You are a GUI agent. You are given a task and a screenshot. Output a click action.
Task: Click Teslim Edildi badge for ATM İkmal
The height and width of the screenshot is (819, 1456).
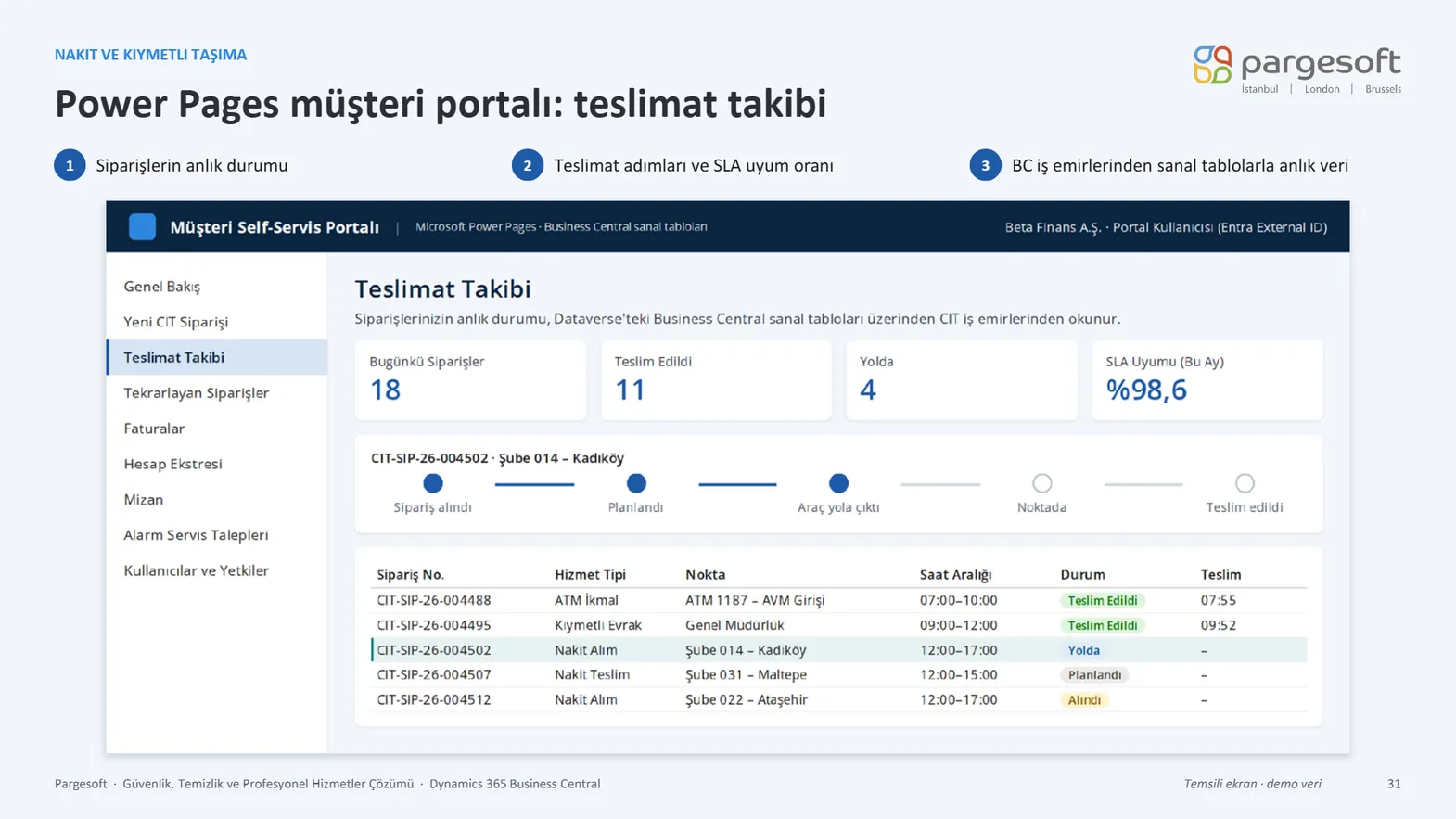tap(1103, 600)
